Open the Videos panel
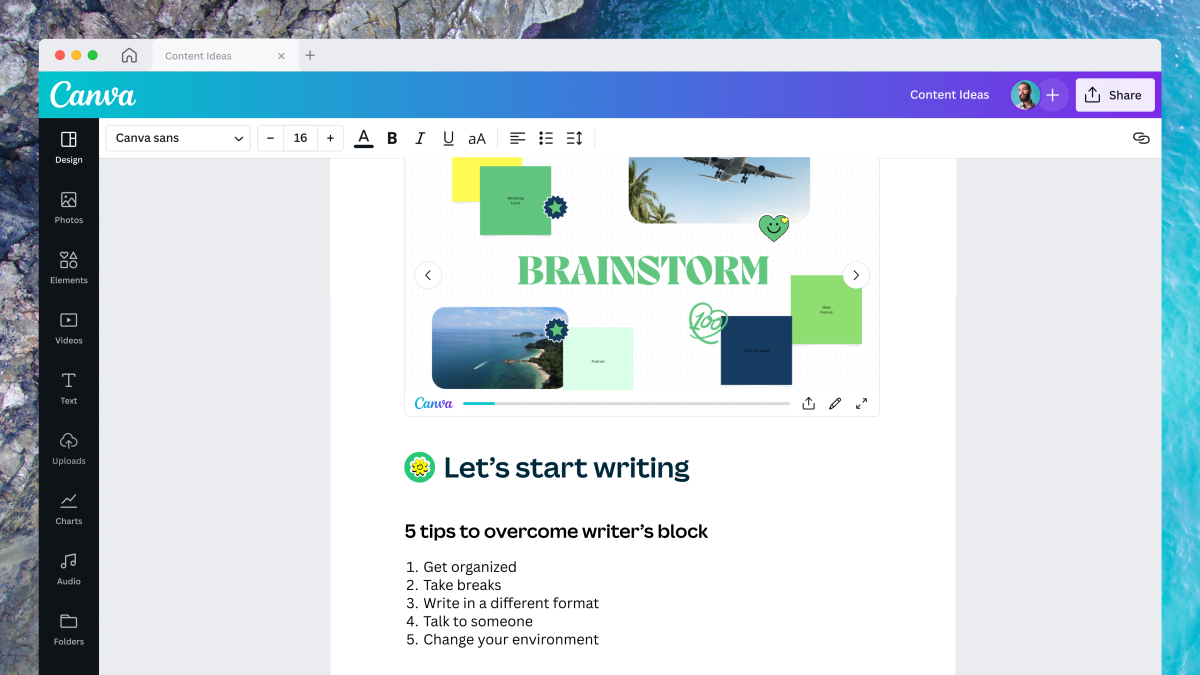This screenshot has height=675, width=1200. (x=68, y=325)
